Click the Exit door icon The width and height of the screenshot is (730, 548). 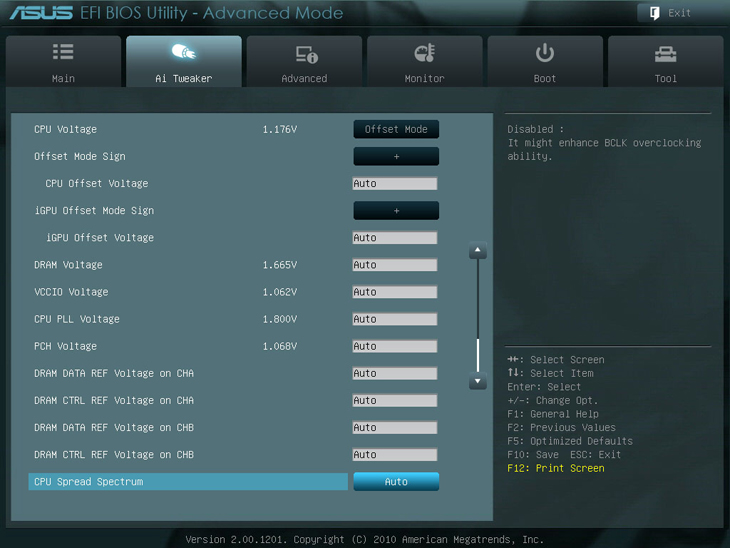(x=655, y=13)
